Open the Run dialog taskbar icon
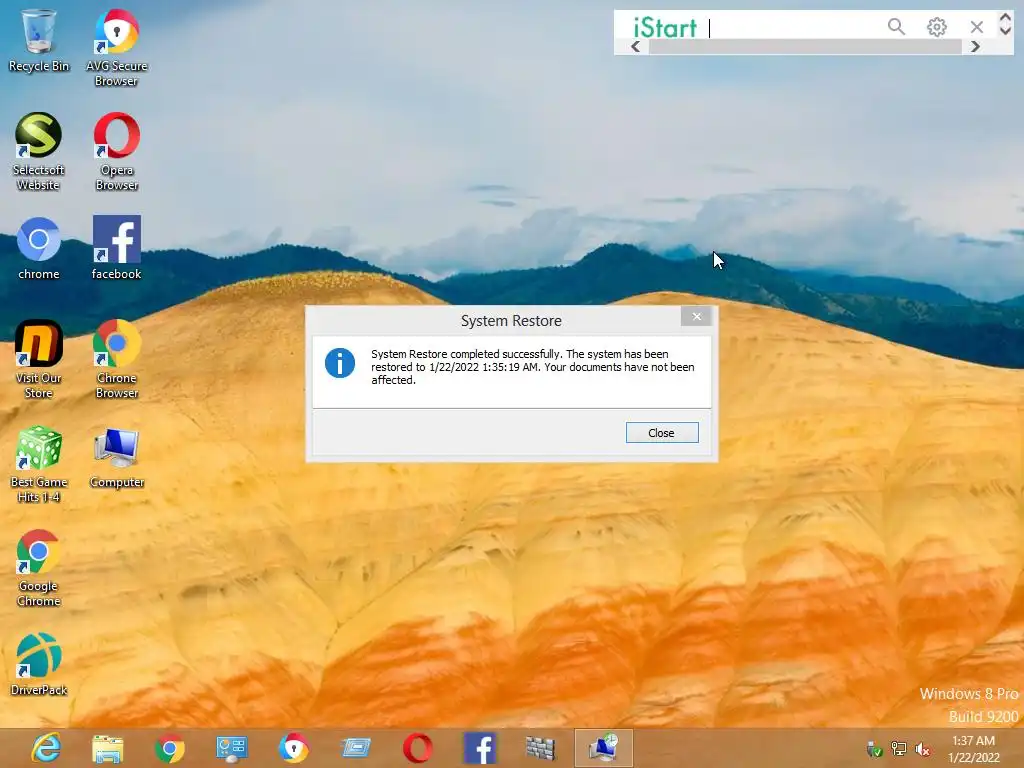Viewport: 1024px width, 768px height. click(x=356, y=747)
